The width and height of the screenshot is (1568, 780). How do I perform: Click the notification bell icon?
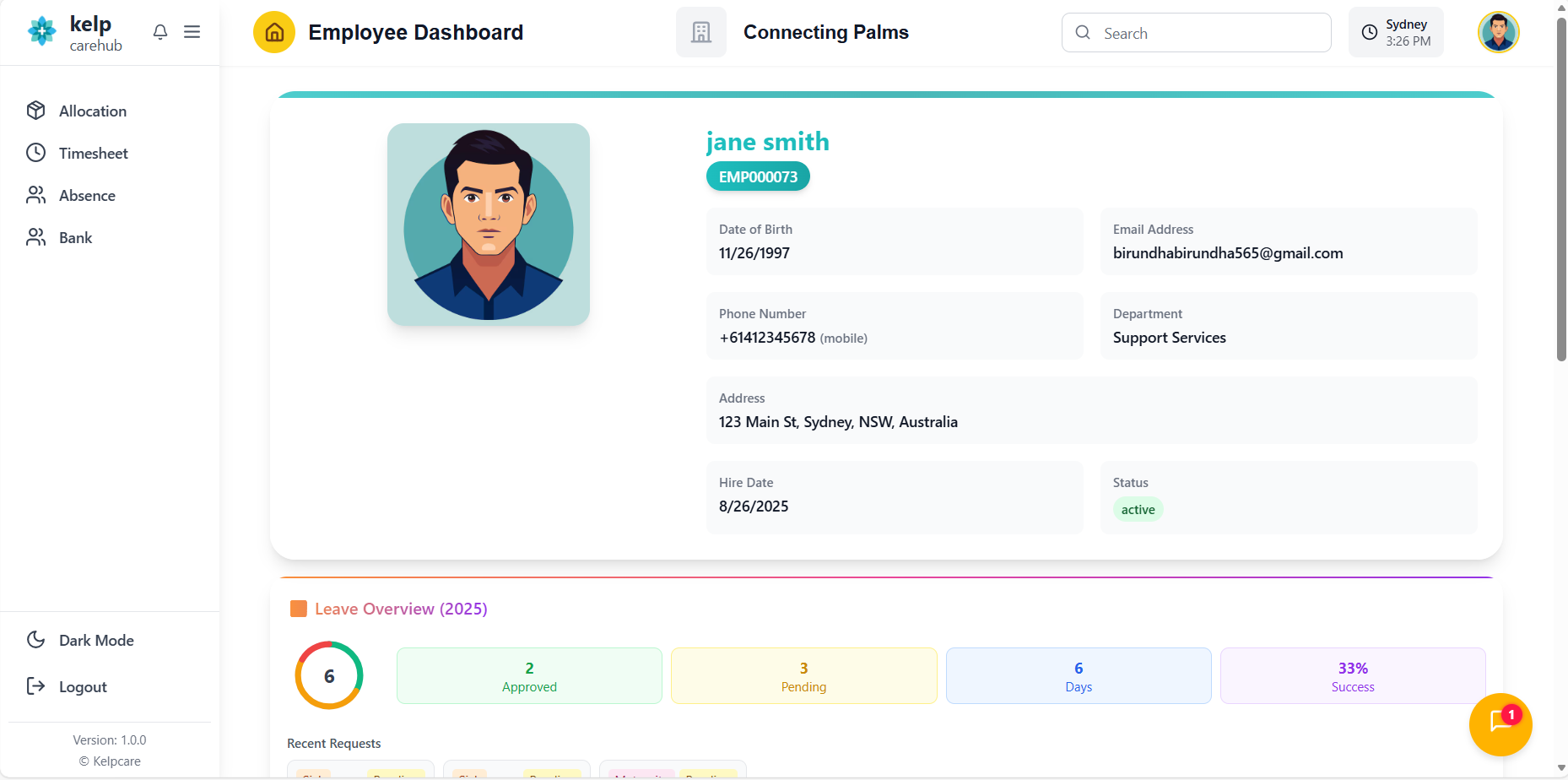pos(160,32)
